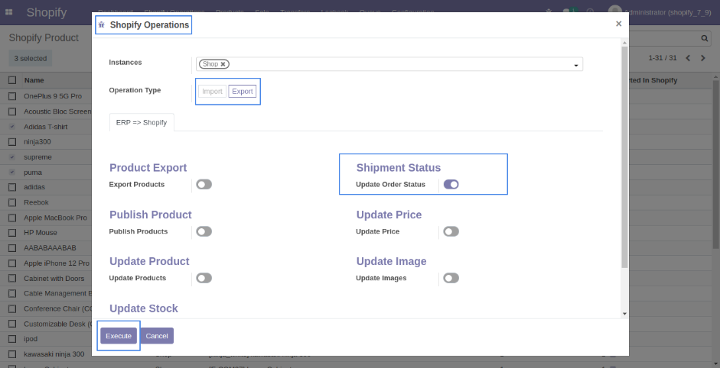Click the dialog's vertical scrollbar thumb
The image size is (720, 368).
pyautogui.click(x=624, y=156)
